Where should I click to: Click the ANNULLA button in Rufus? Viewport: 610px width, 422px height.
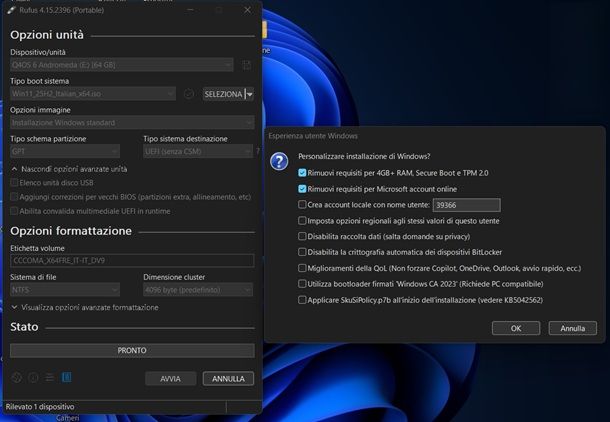[228, 379]
